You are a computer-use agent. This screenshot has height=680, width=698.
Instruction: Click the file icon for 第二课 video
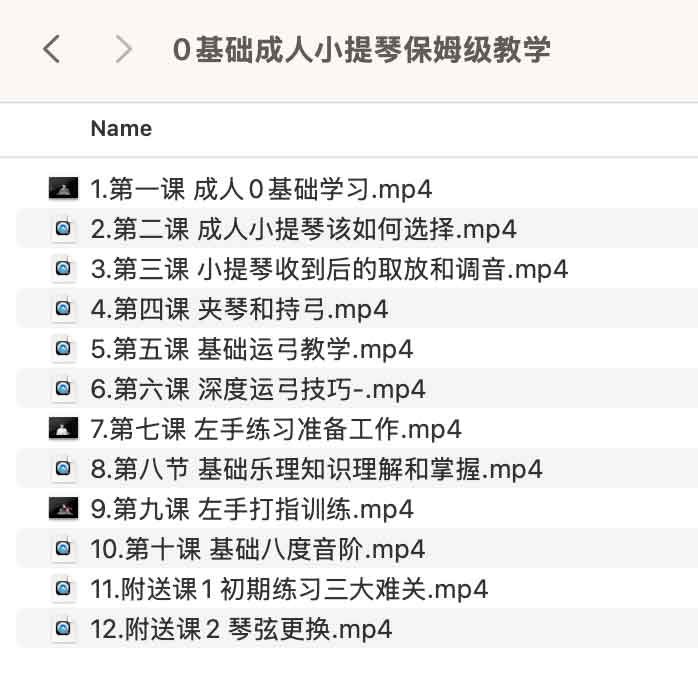pyautogui.click(x=63, y=229)
